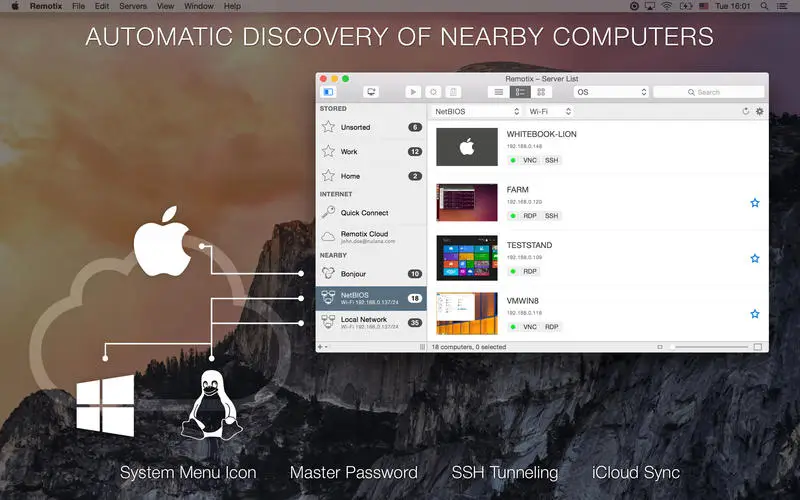The height and width of the screenshot is (500, 800).
Task: Switch to compact list view mode
Action: click(x=498, y=92)
